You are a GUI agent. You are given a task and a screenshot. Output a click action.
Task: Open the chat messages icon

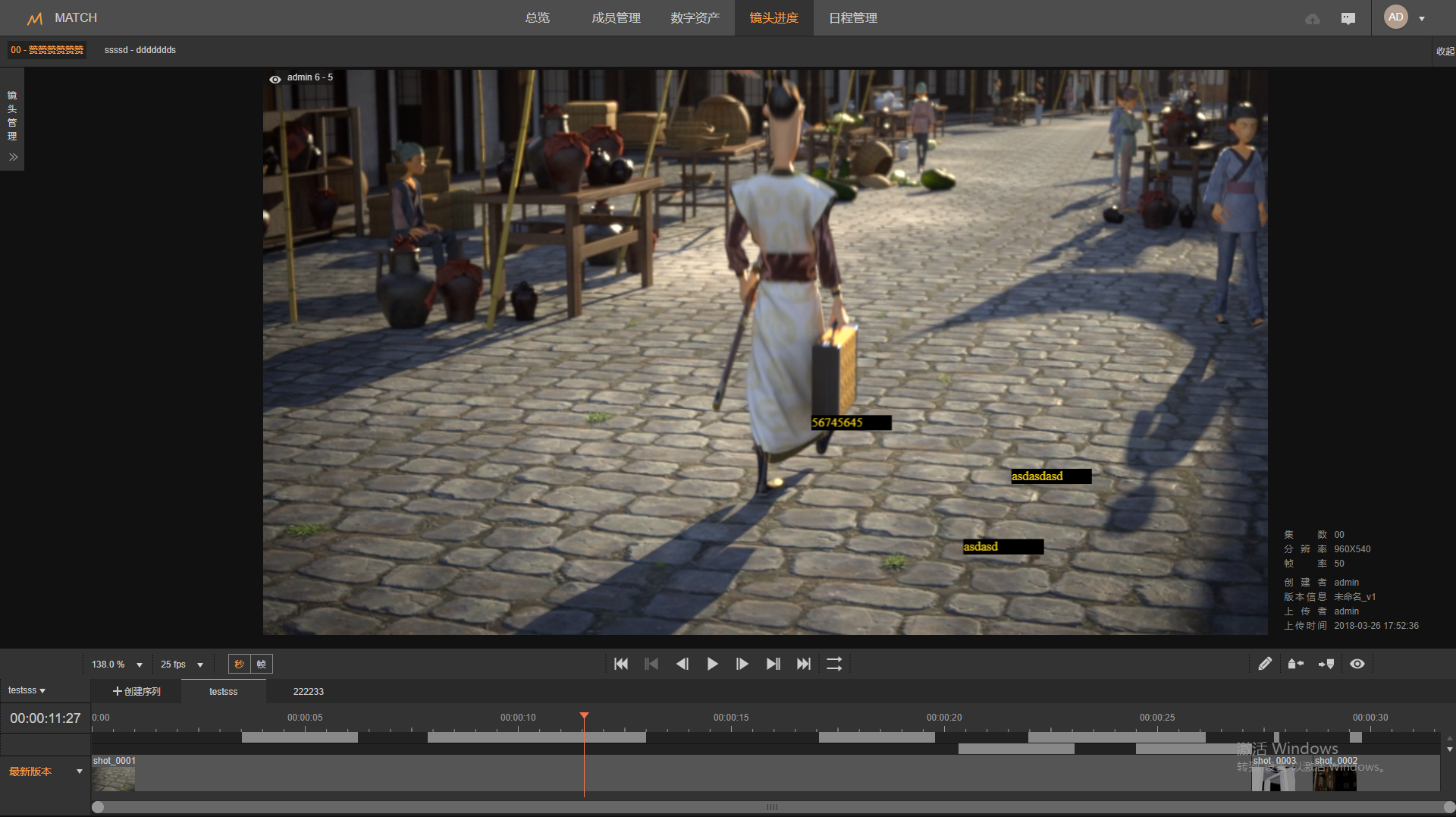1348,19
